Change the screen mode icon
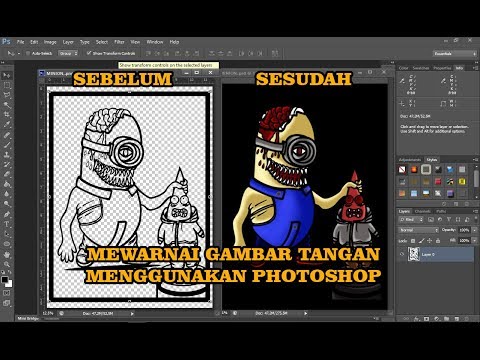Screen dimensions: 480x360 [6, 303]
